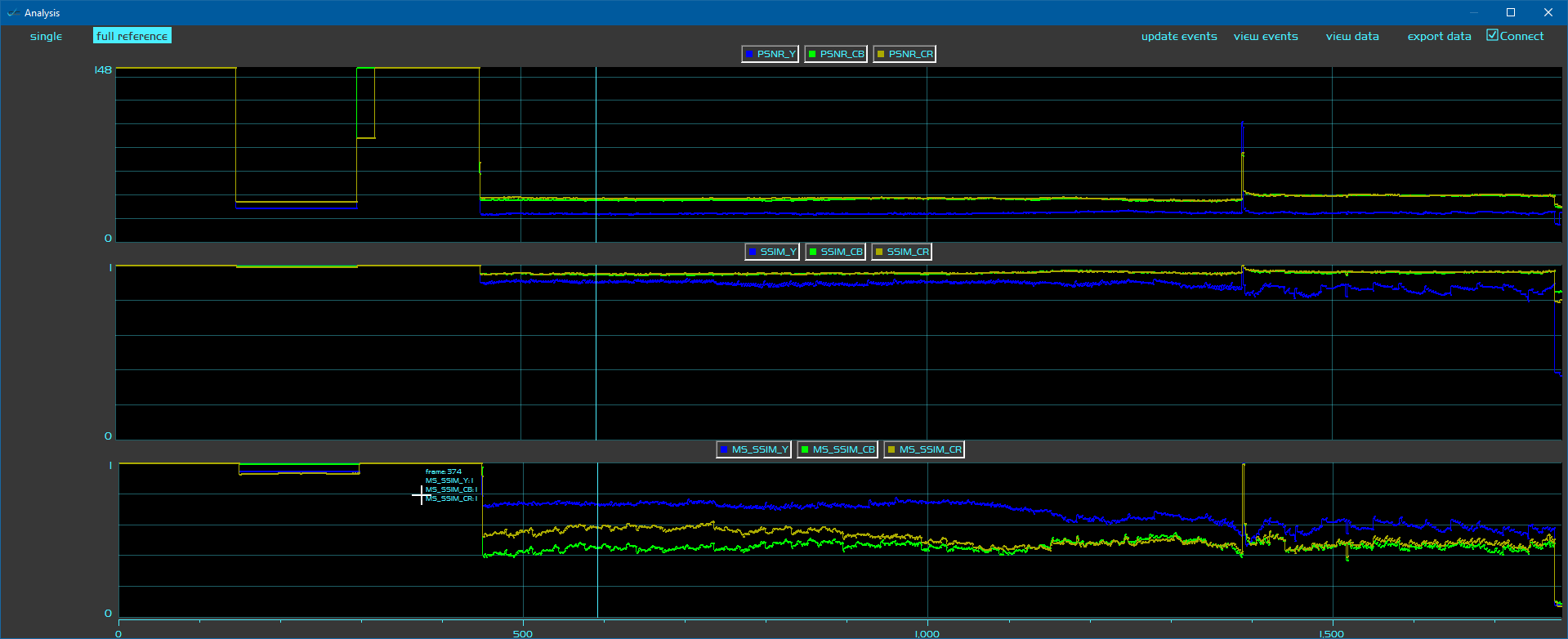Hide the PSNR_CR legend series

(904, 54)
